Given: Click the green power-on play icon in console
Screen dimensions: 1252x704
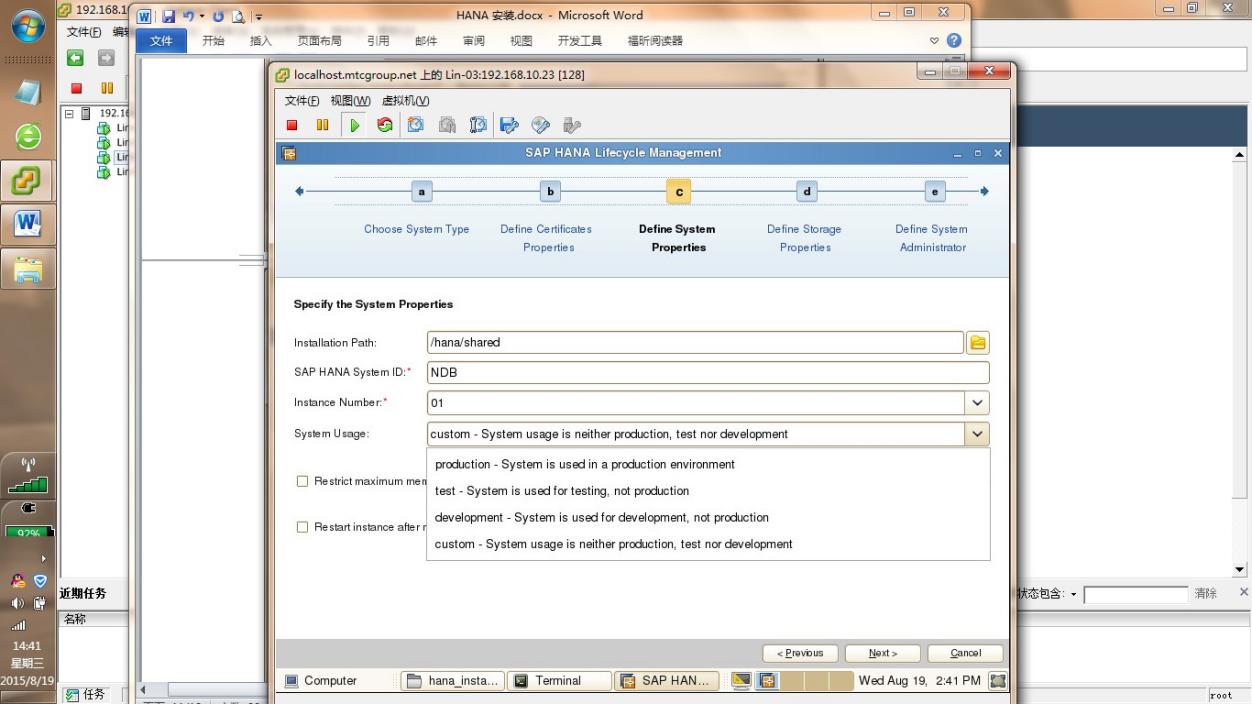Looking at the screenshot, I should click(353, 125).
